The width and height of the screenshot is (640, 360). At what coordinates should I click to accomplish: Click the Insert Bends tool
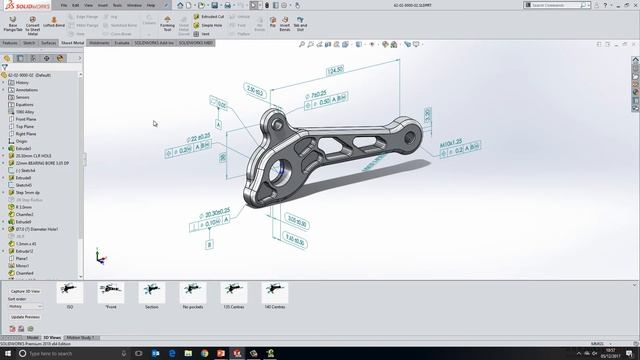pyautogui.click(x=285, y=24)
